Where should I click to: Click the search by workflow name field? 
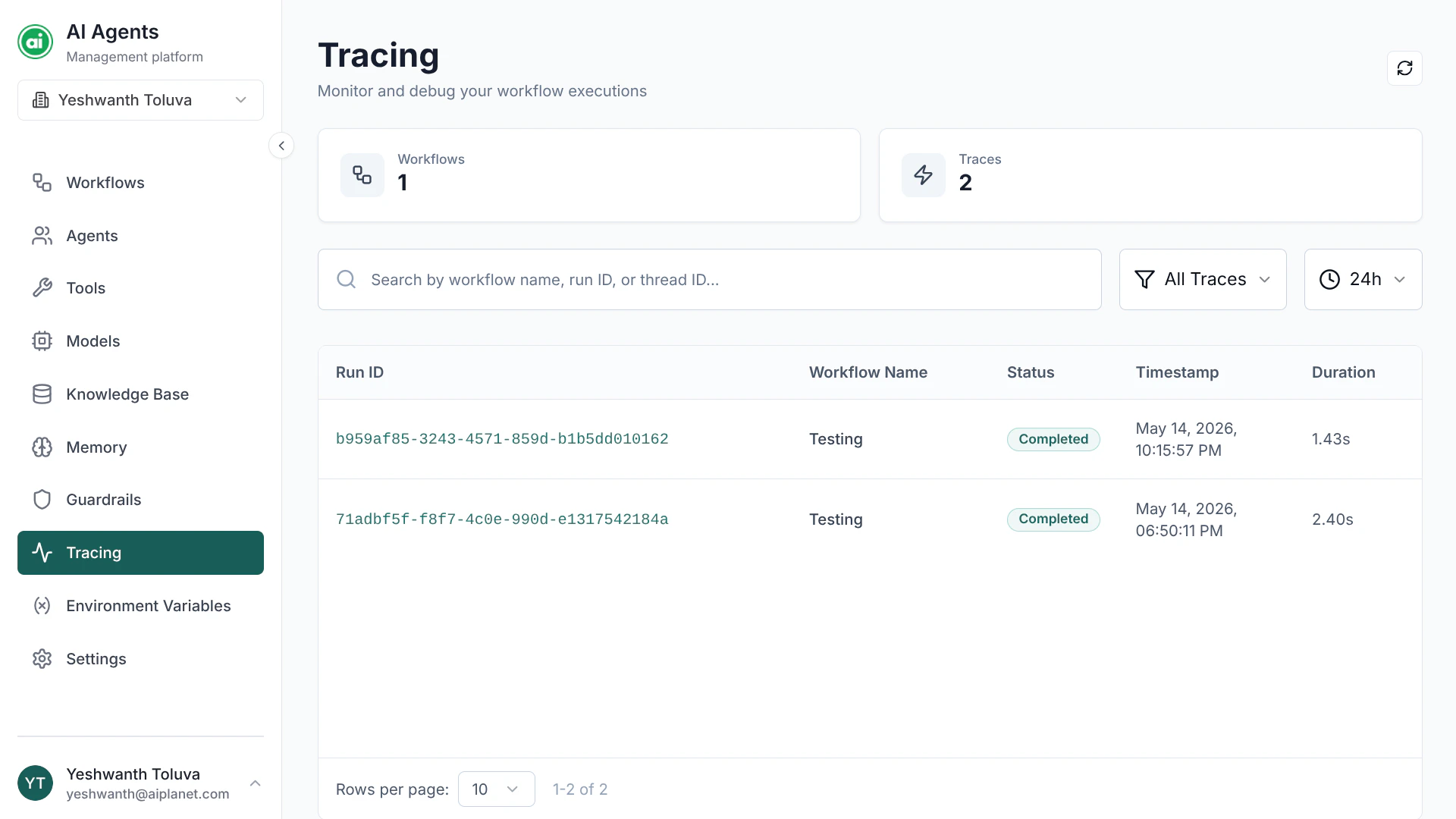coord(709,279)
